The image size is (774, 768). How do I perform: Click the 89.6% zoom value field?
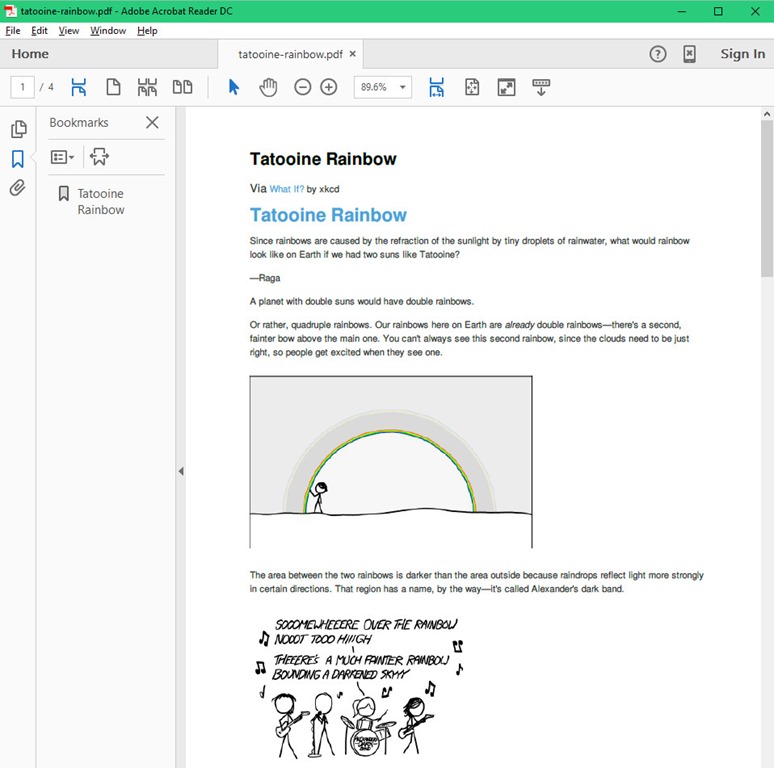(x=374, y=87)
